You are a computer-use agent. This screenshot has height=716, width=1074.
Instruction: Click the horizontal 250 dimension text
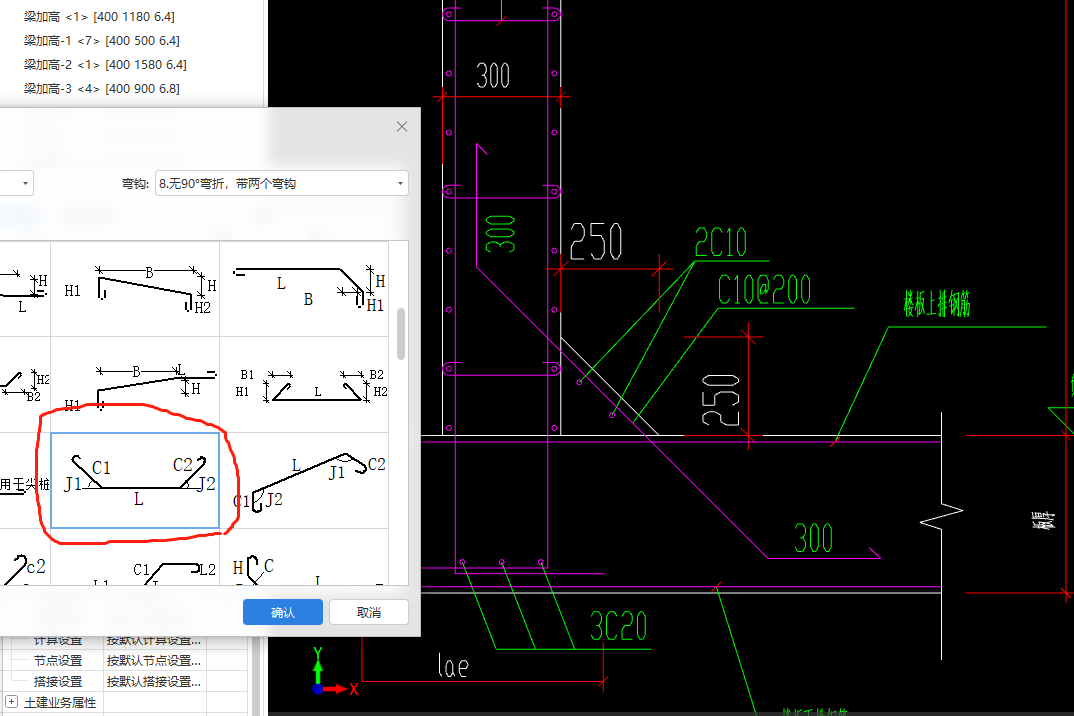point(596,242)
